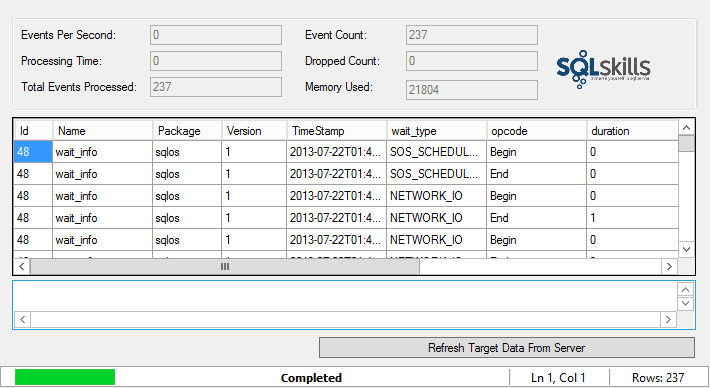The height and width of the screenshot is (388, 710).
Task: Click the Rows: 237 status indicator
Action: tap(658, 378)
